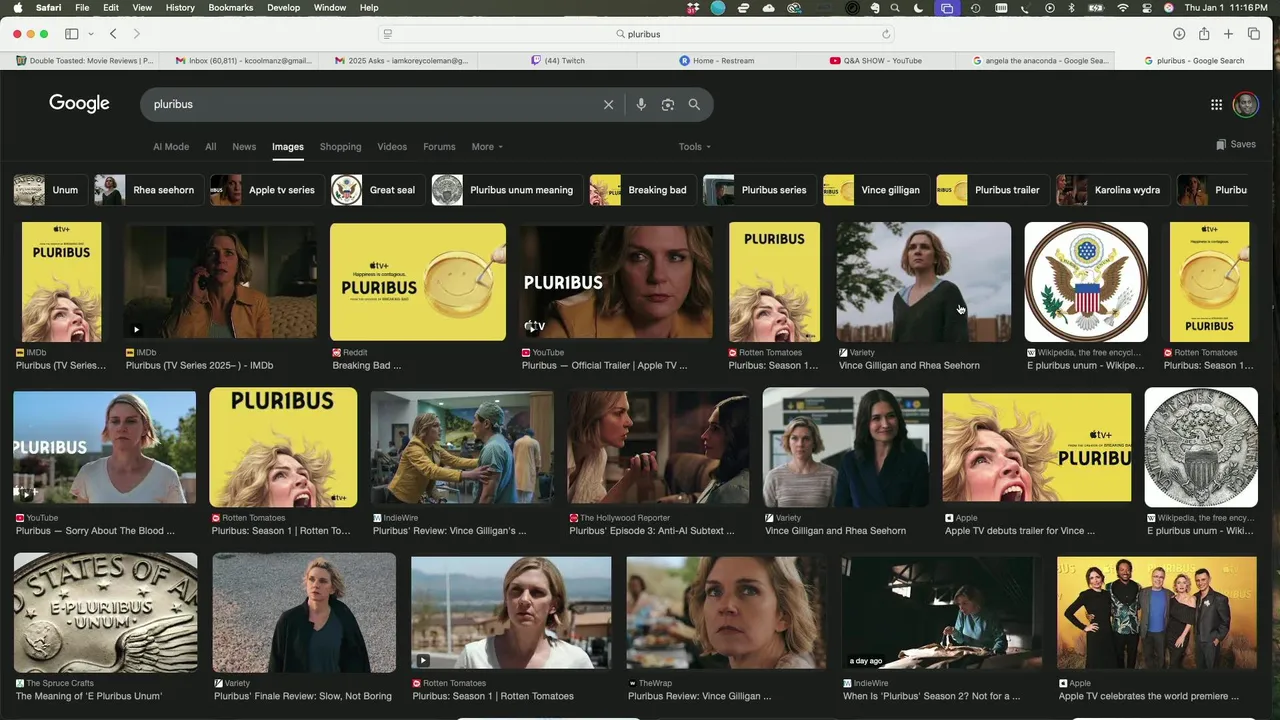Open the Google logo home link

point(79,104)
